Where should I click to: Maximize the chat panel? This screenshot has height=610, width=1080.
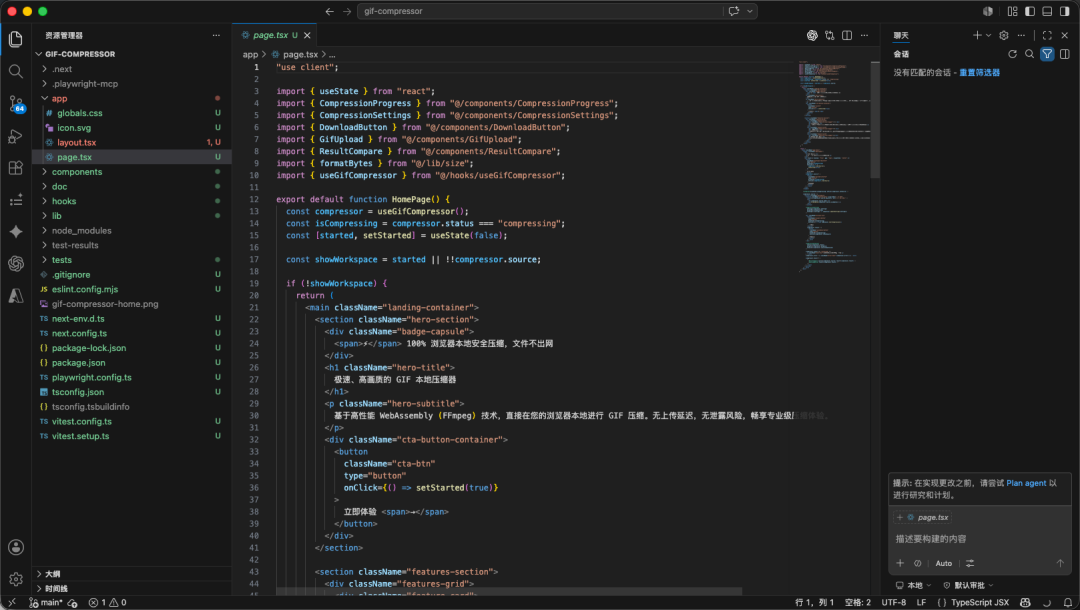point(1047,35)
